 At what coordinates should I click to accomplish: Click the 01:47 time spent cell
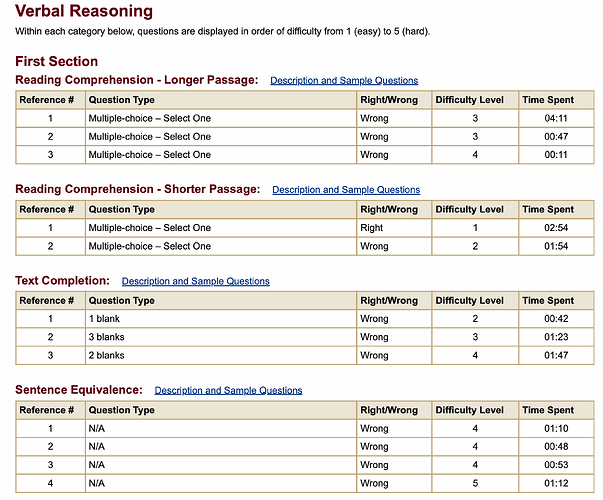tap(557, 355)
